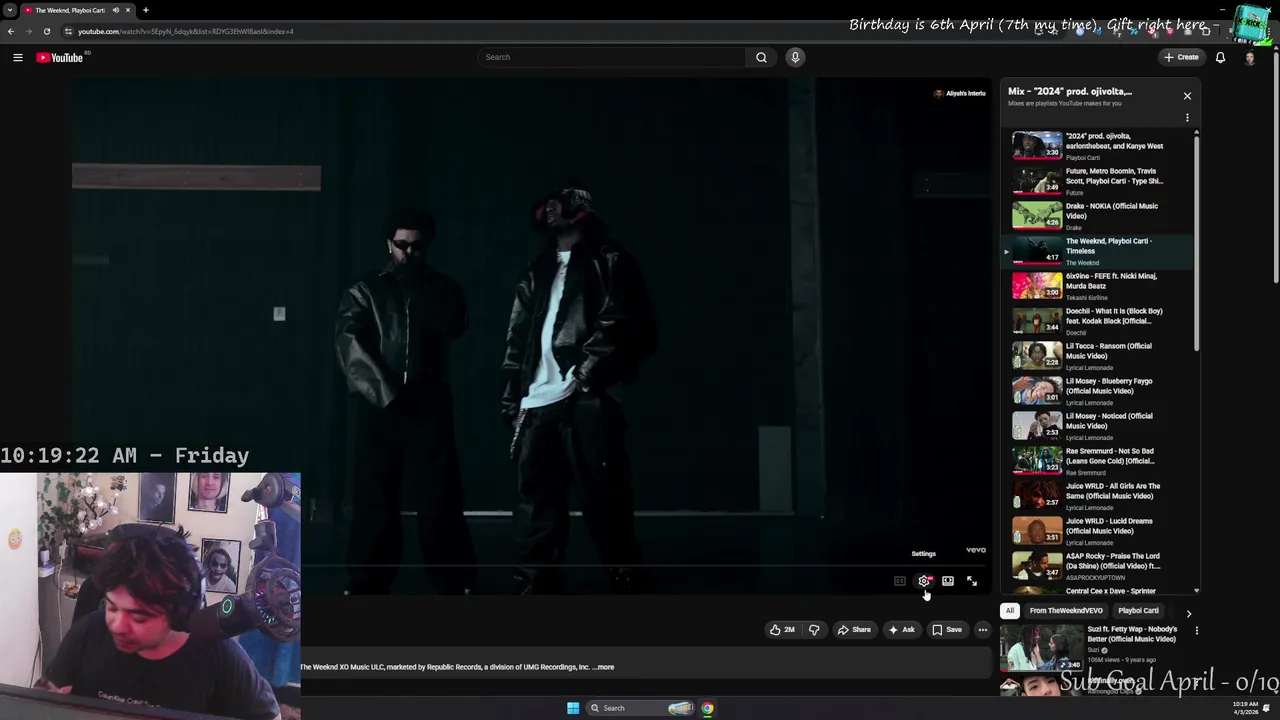Open site information icon in the address bar
The width and height of the screenshot is (1280, 720).
(69, 31)
